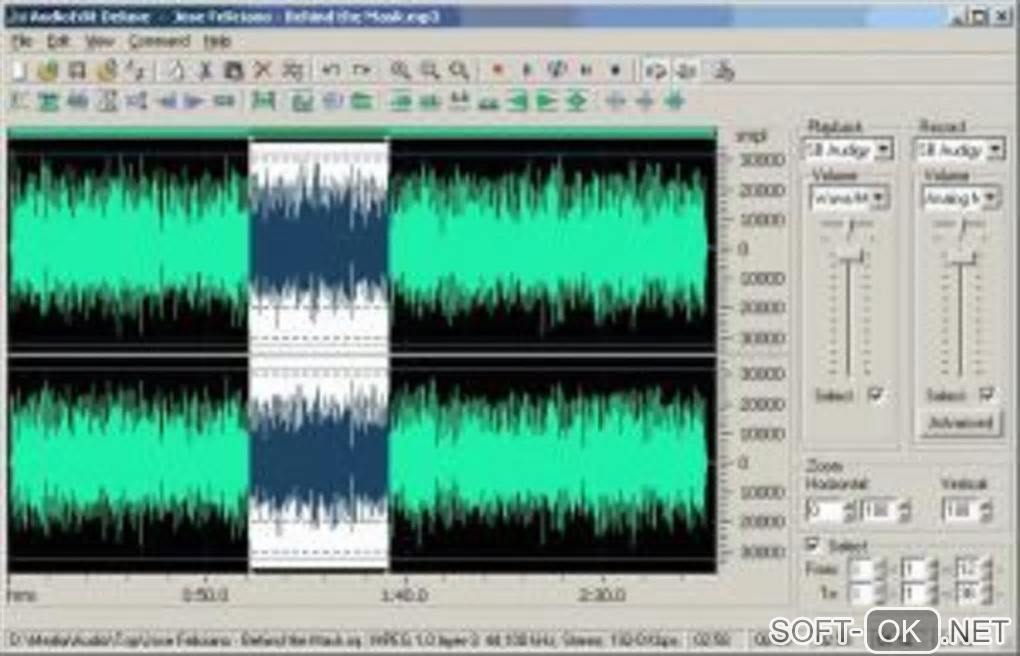This screenshot has width=1020, height=656.
Task: Click the first Horizontal zoom field
Action: point(824,510)
